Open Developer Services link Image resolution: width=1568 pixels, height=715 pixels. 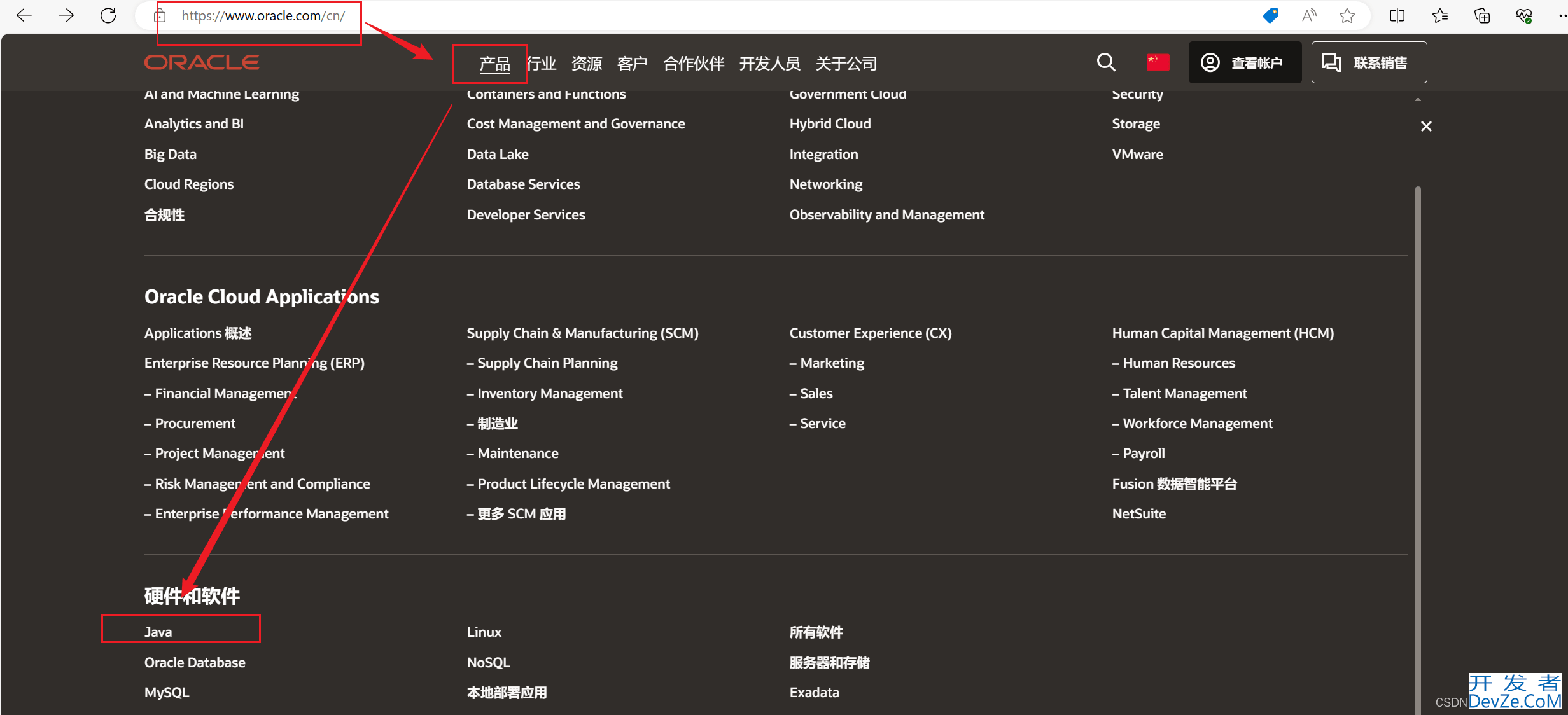(x=526, y=215)
